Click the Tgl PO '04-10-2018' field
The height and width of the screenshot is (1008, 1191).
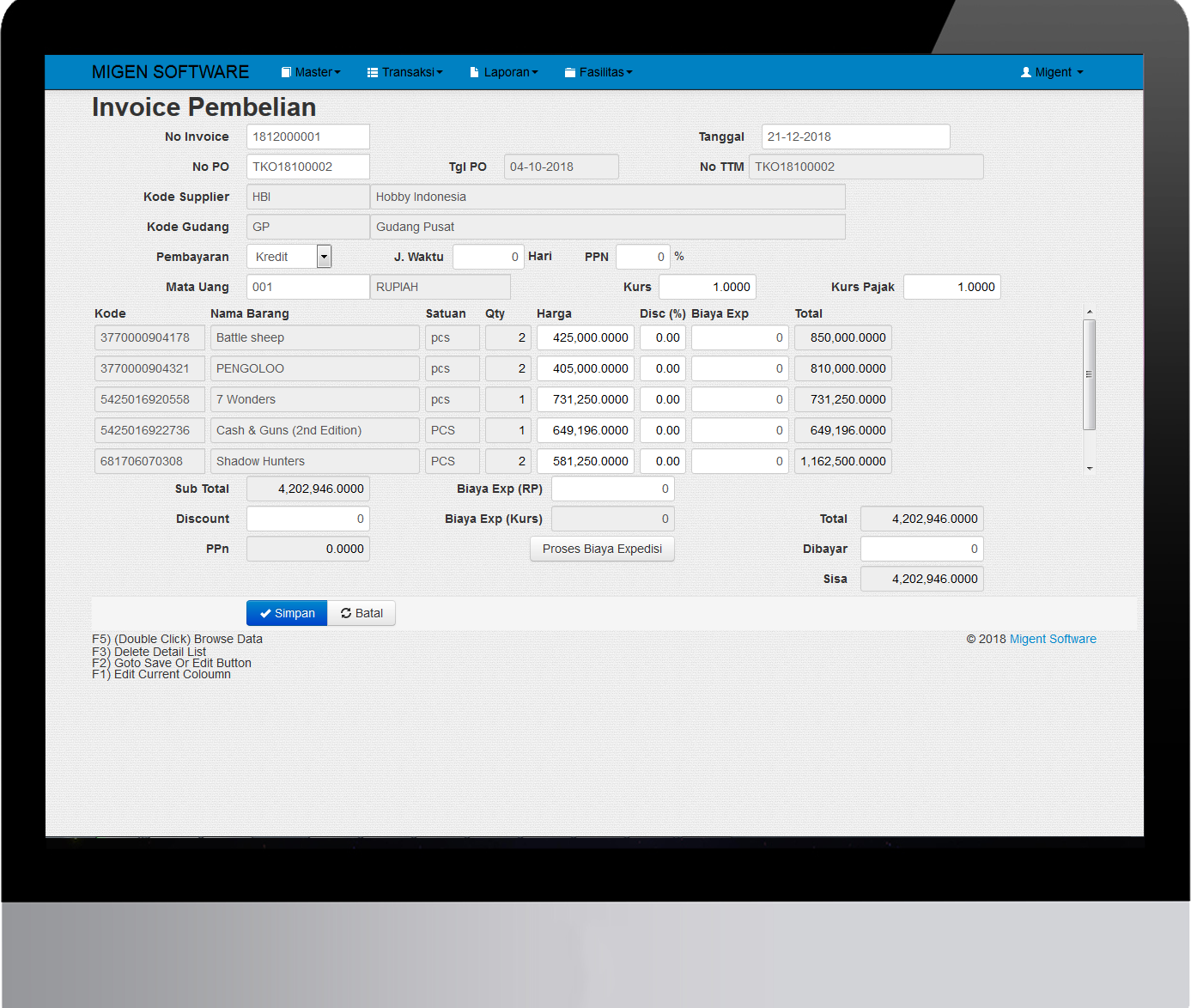pyautogui.click(x=562, y=167)
